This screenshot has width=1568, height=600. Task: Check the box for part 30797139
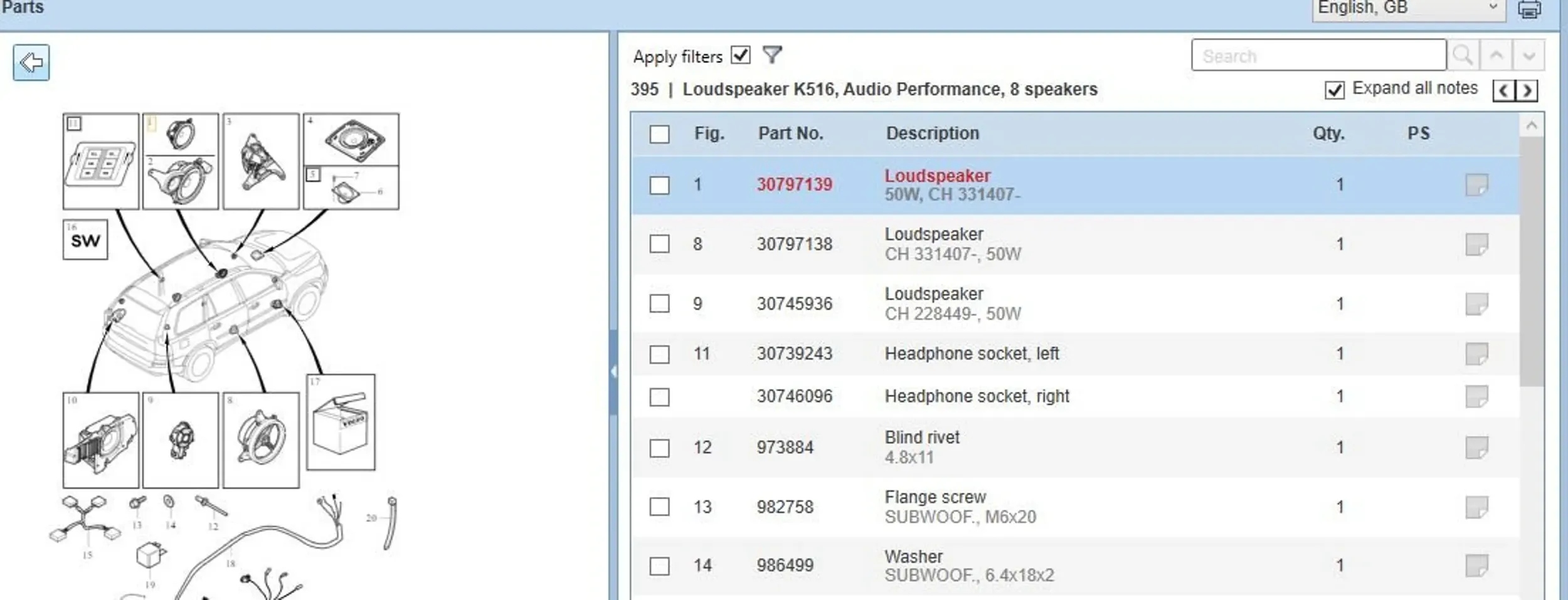point(659,185)
